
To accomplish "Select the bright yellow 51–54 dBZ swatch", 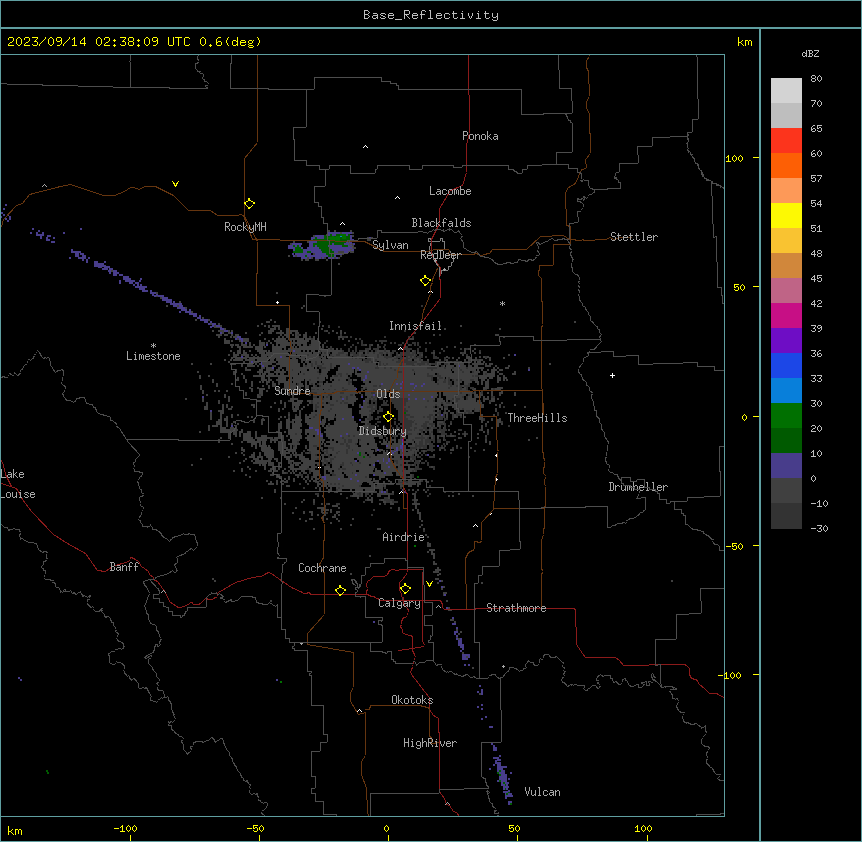I will (x=786, y=215).
